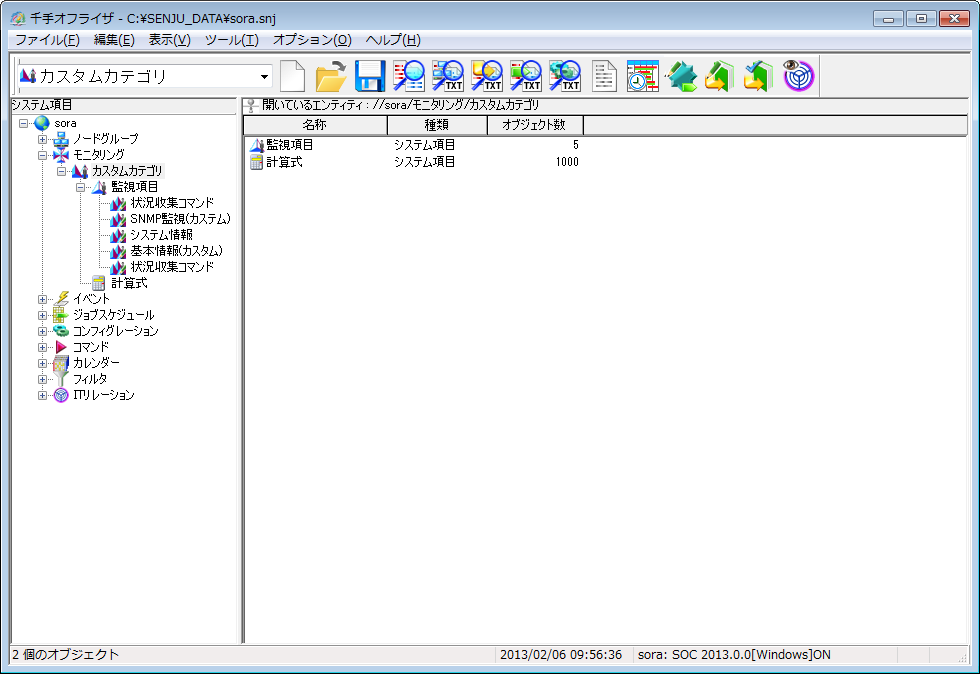The width and height of the screenshot is (980, 674).
Task: Click the eye with purple radar icon
Action: [x=798, y=76]
